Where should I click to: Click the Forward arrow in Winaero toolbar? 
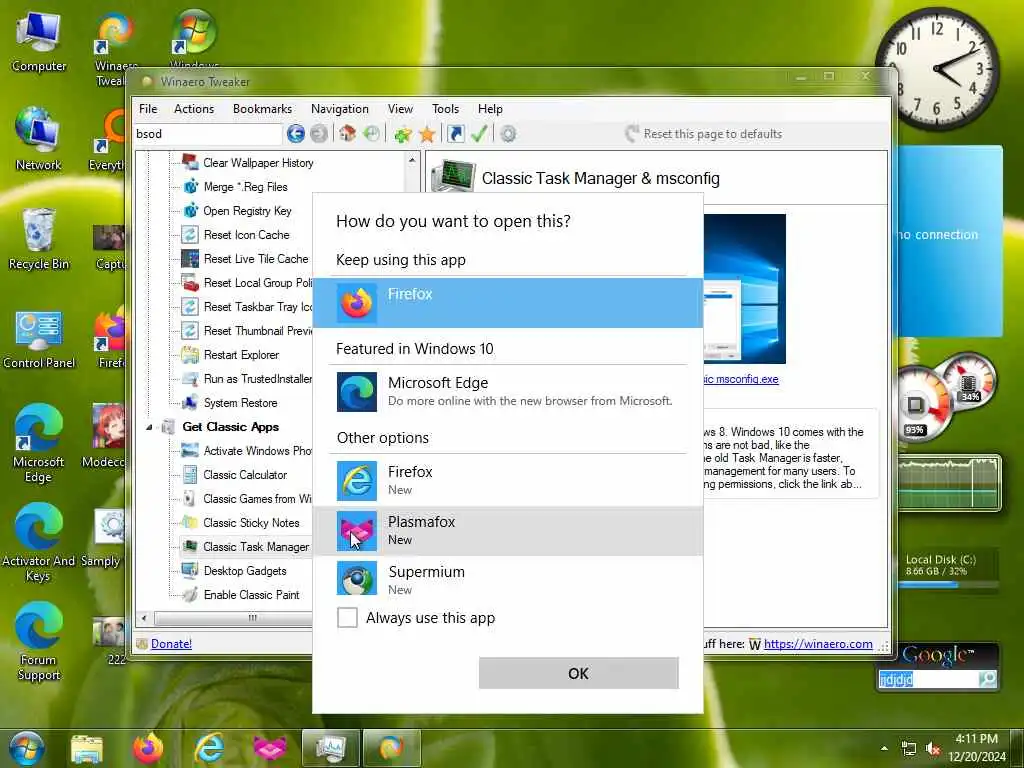[x=318, y=134]
